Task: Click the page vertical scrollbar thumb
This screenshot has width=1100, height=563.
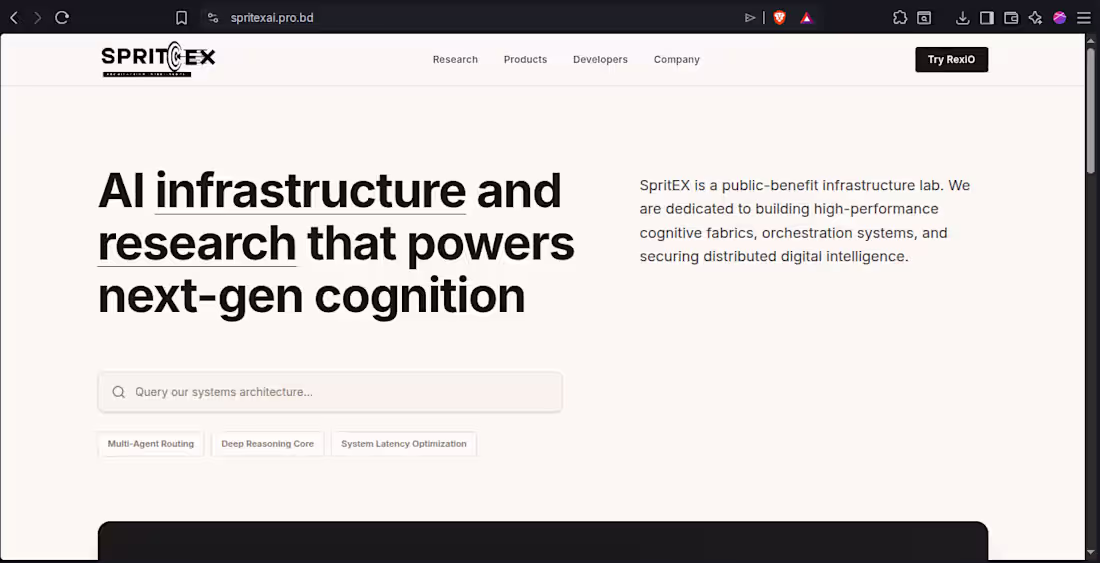Action: point(1091,110)
